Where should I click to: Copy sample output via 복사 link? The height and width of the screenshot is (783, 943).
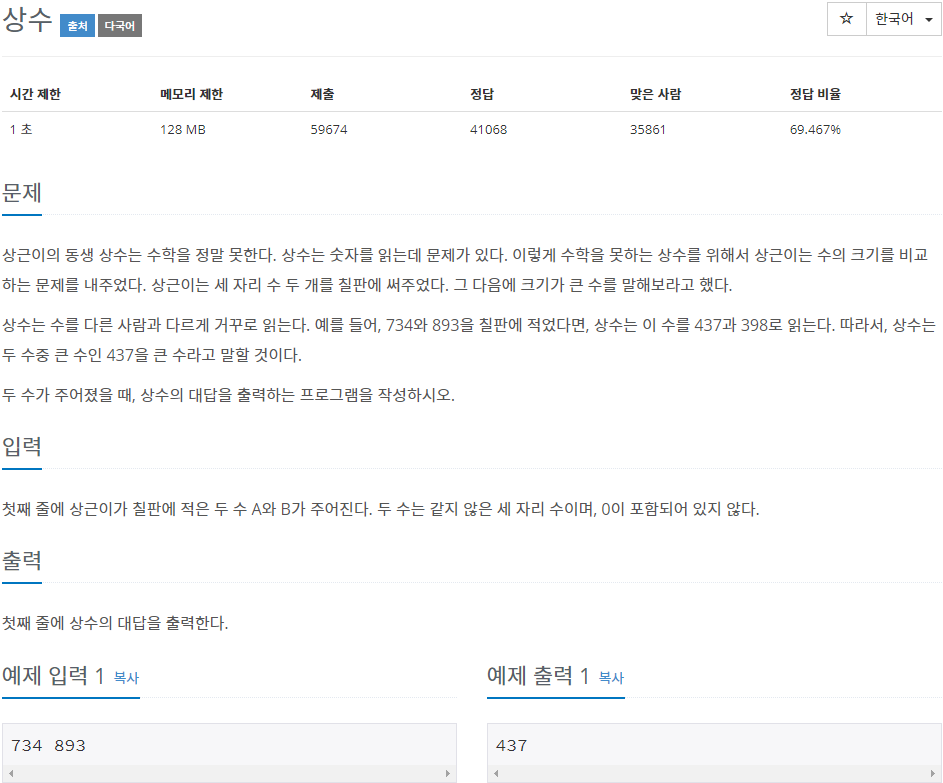(x=611, y=678)
